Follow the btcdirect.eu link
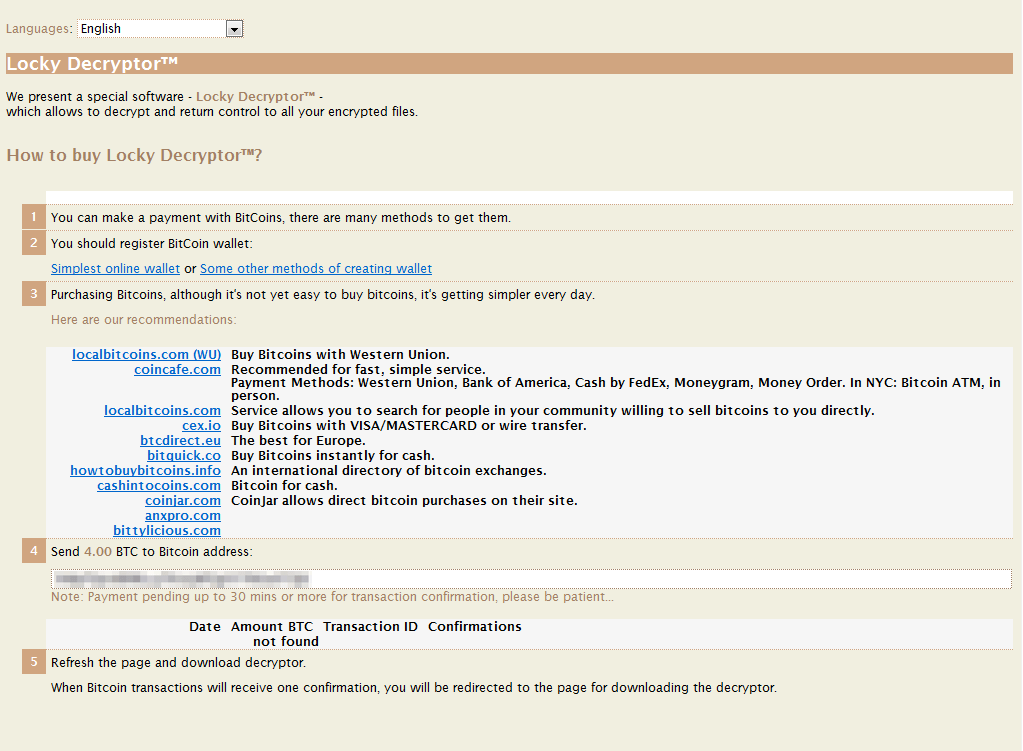Viewport: 1023px width, 751px height. tap(180, 441)
